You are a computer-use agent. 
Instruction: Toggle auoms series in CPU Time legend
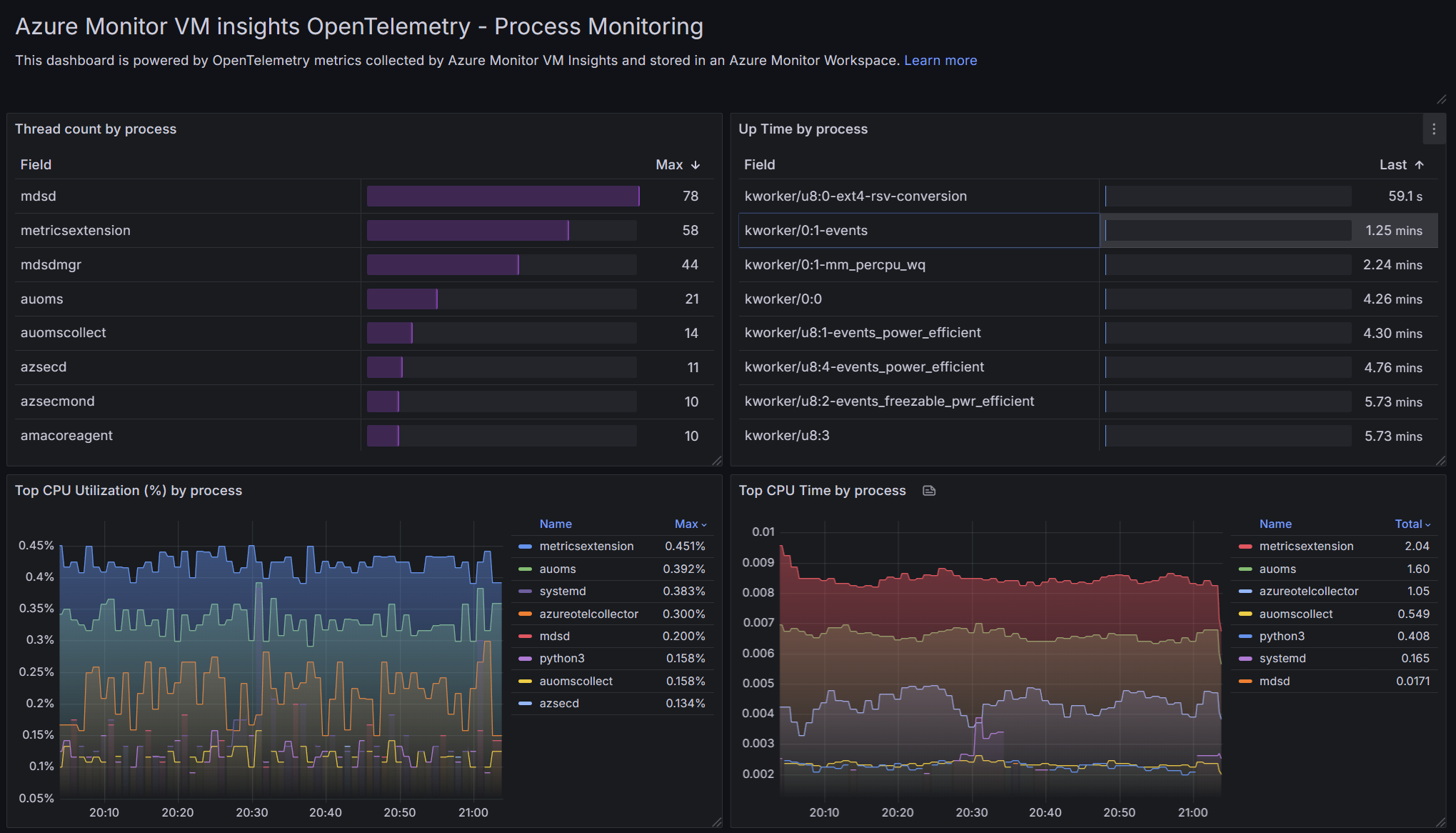click(1277, 569)
